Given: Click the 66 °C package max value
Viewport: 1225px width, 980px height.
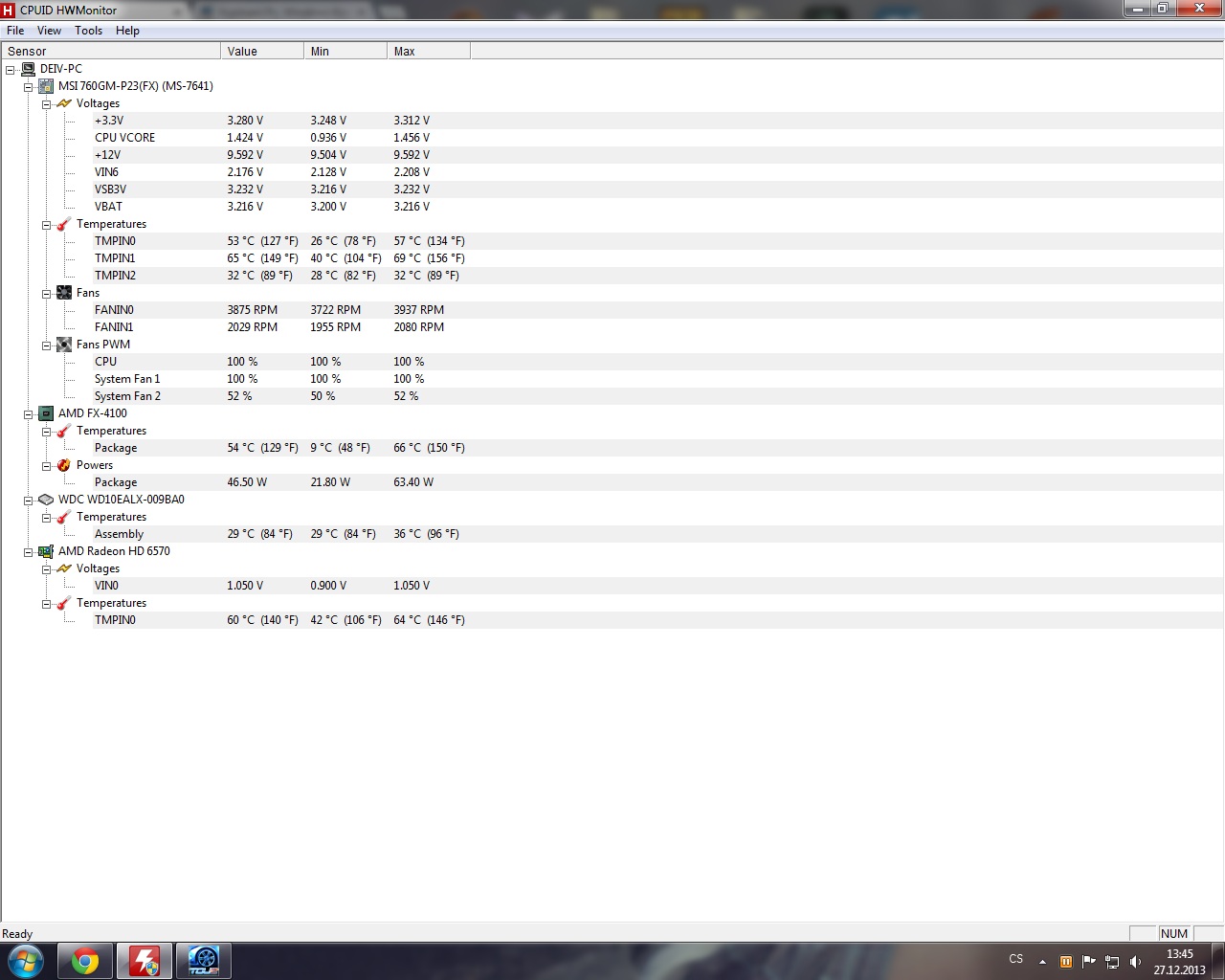Looking at the screenshot, I should pyautogui.click(x=429, y=448).
